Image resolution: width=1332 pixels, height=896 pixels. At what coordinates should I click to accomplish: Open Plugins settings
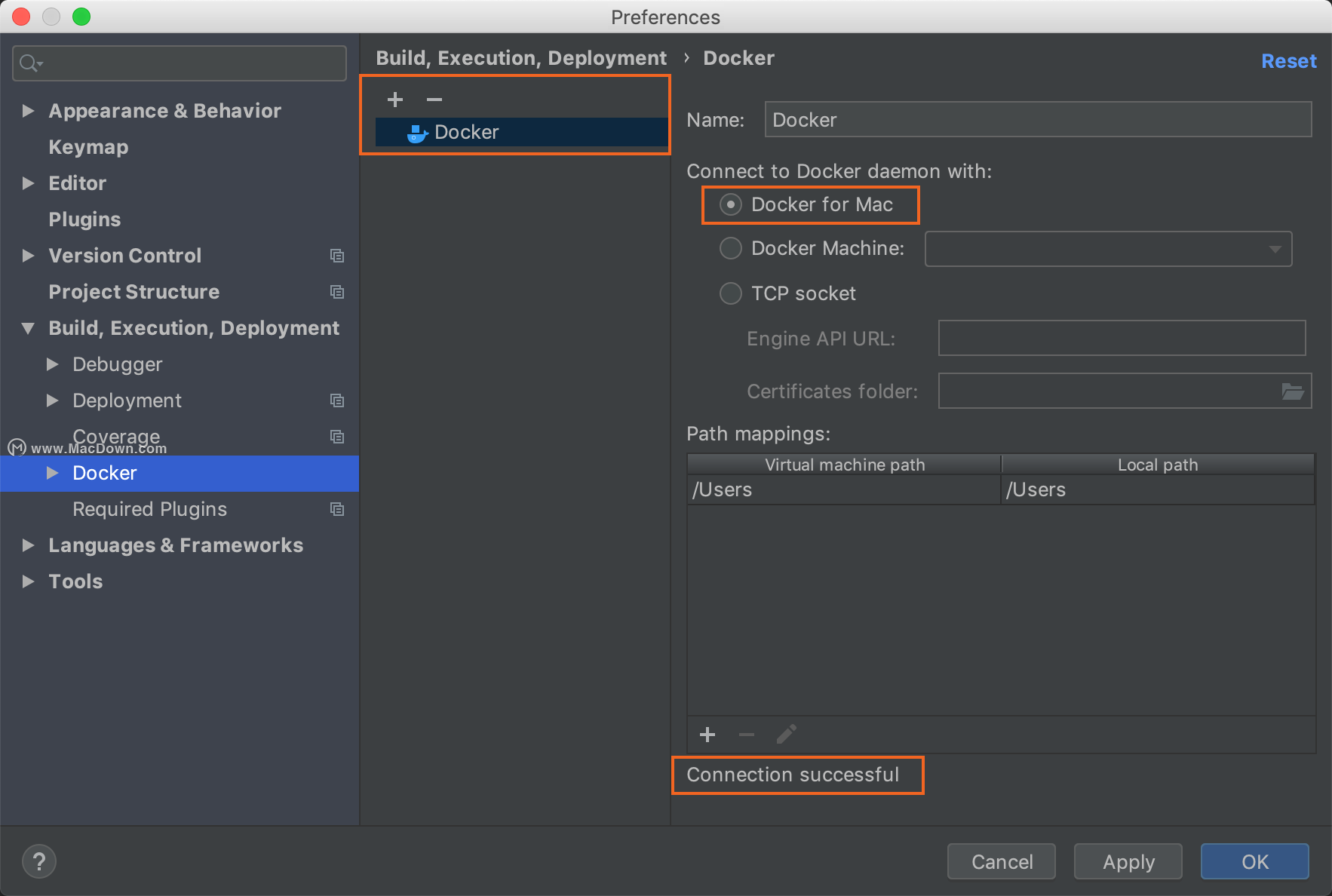click(84, 219)
